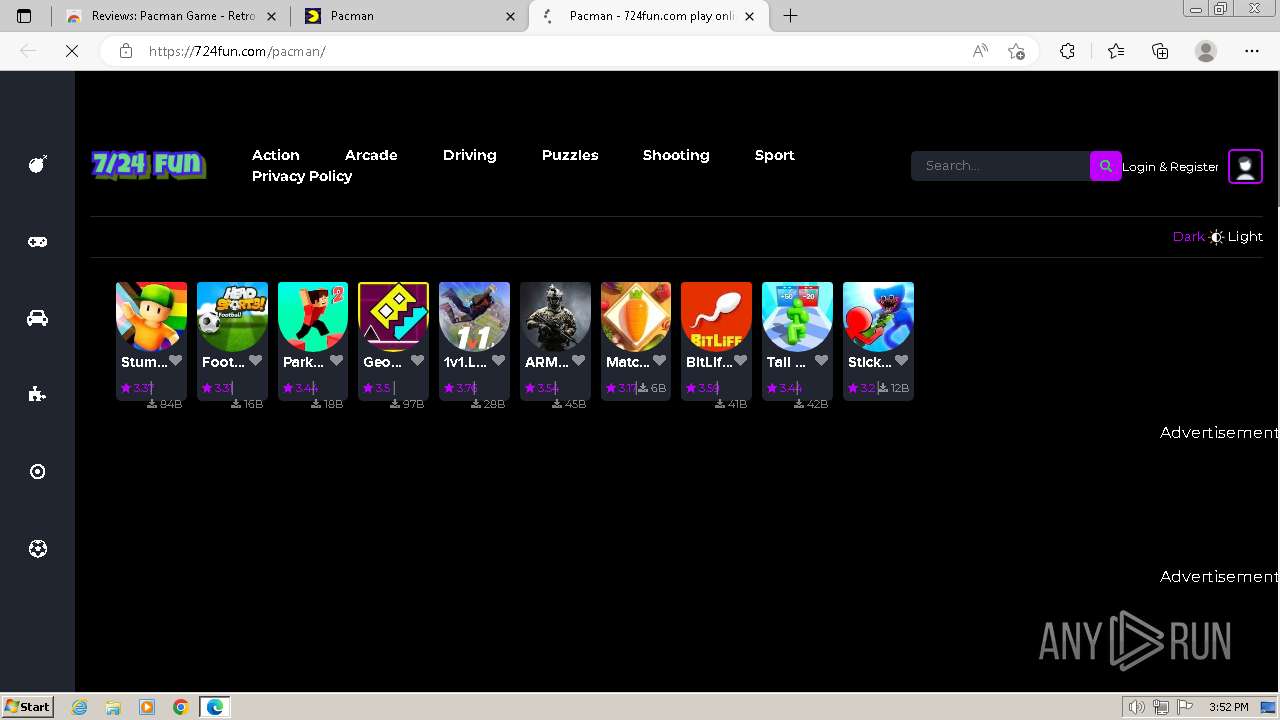Open a new browser tab
This screenshot has height=720, width=1280.
[x=790, y=16]
